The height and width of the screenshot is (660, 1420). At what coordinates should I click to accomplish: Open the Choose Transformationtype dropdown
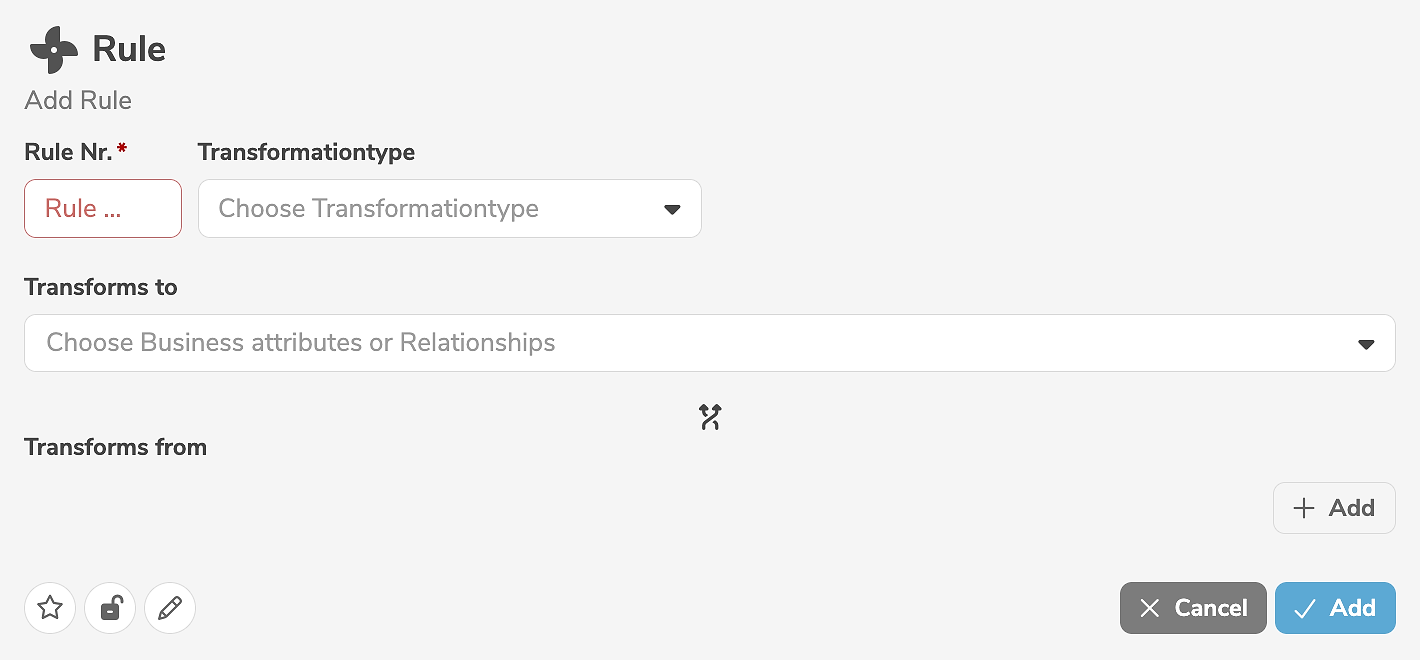pyautogui.click(x=430, y=209)
